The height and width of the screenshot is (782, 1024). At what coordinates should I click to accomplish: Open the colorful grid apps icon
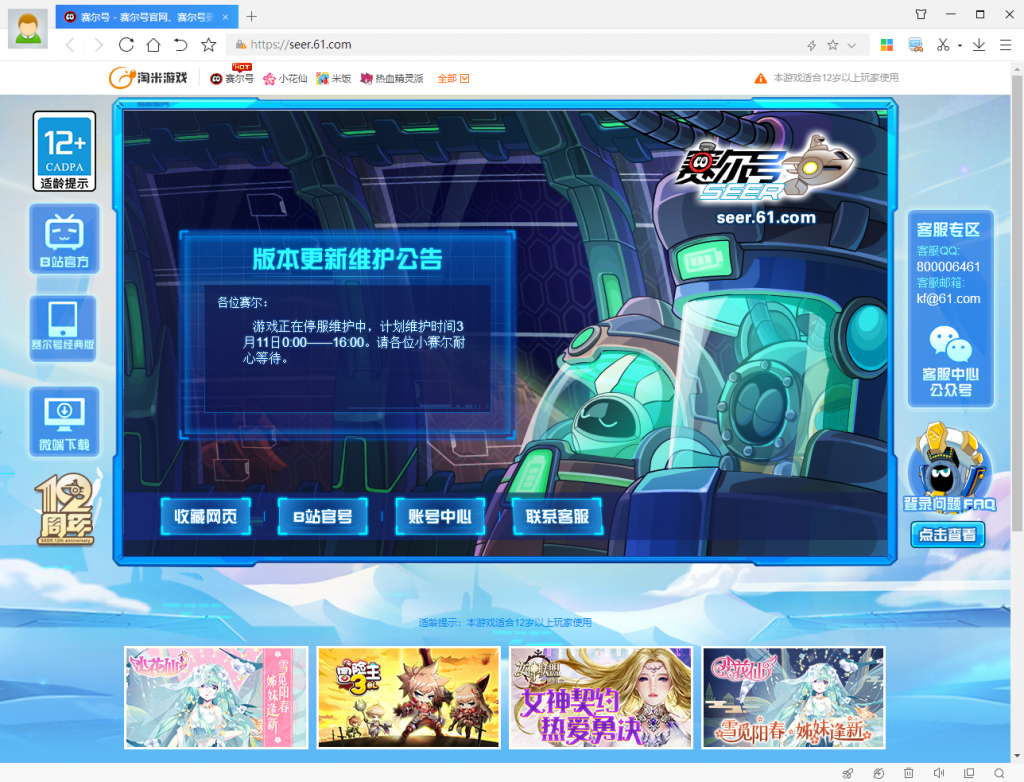tap(887, 45)
